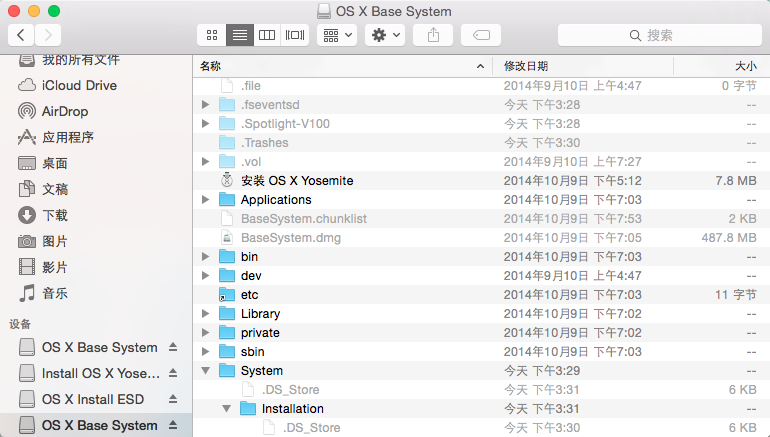Expand the Applications folder
The height and width of the screenshot is (437, 770).
[x=206, y=200]
